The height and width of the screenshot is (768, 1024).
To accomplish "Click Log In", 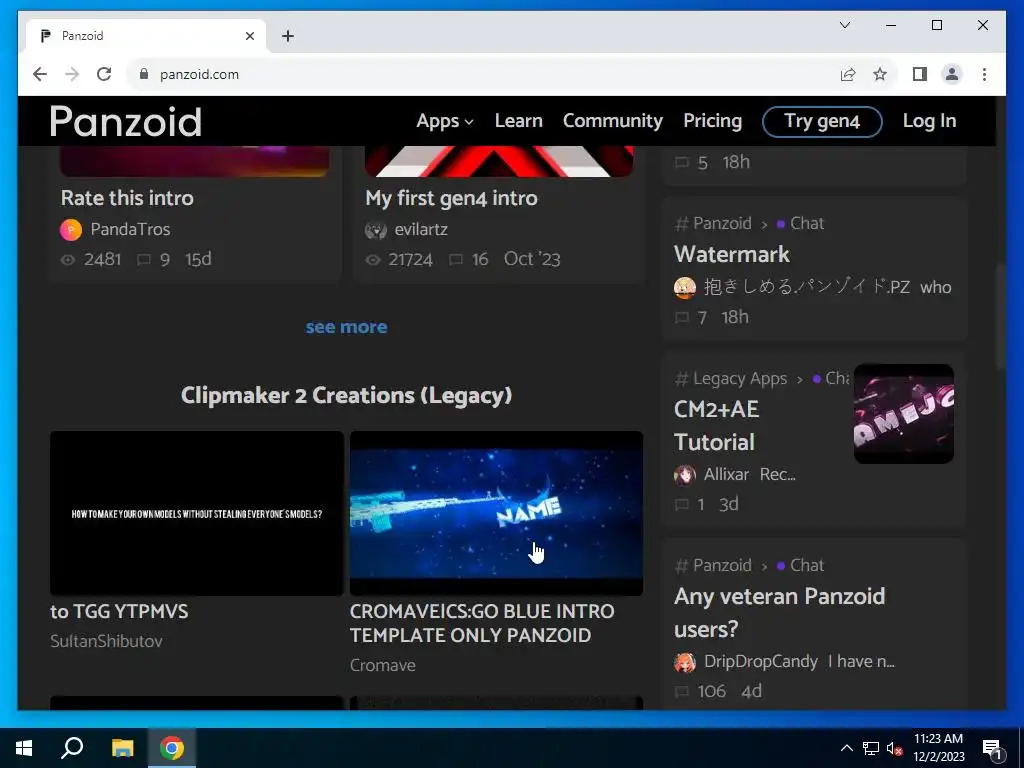I will tap(929, 121).
